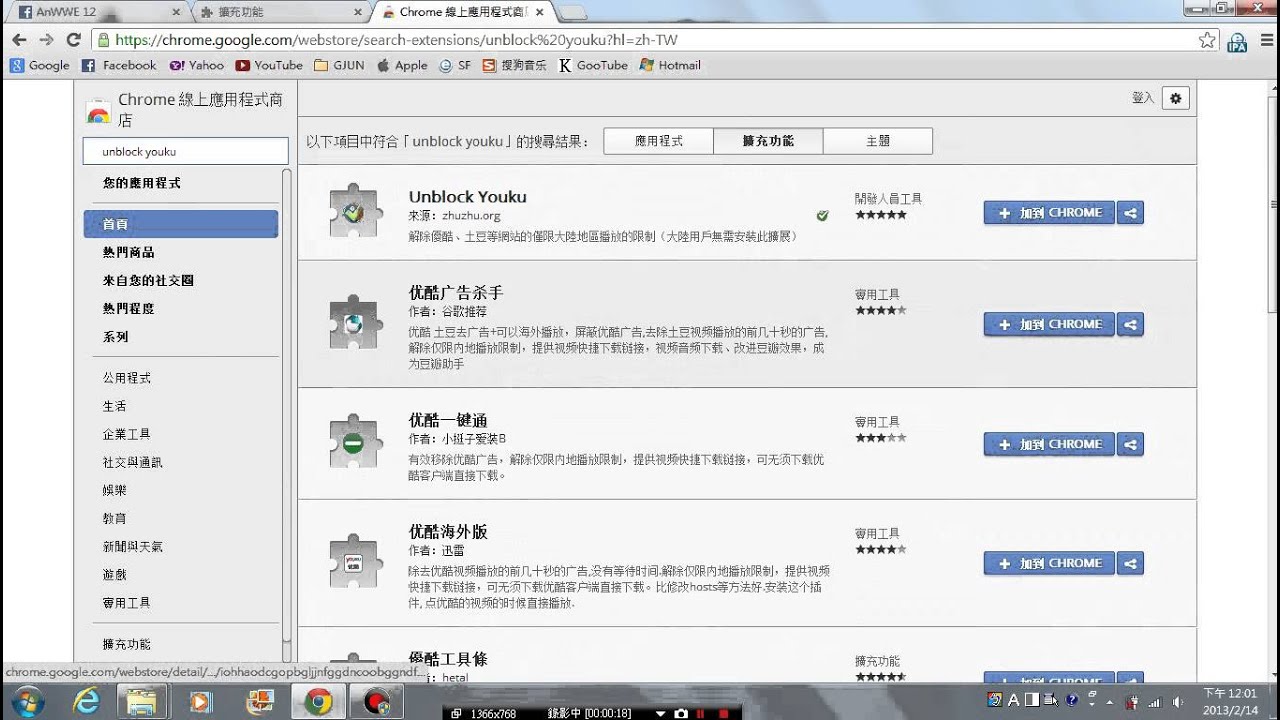
Task: Add Unblock Youku to Chrome
Action: [x=1049, y=213]
